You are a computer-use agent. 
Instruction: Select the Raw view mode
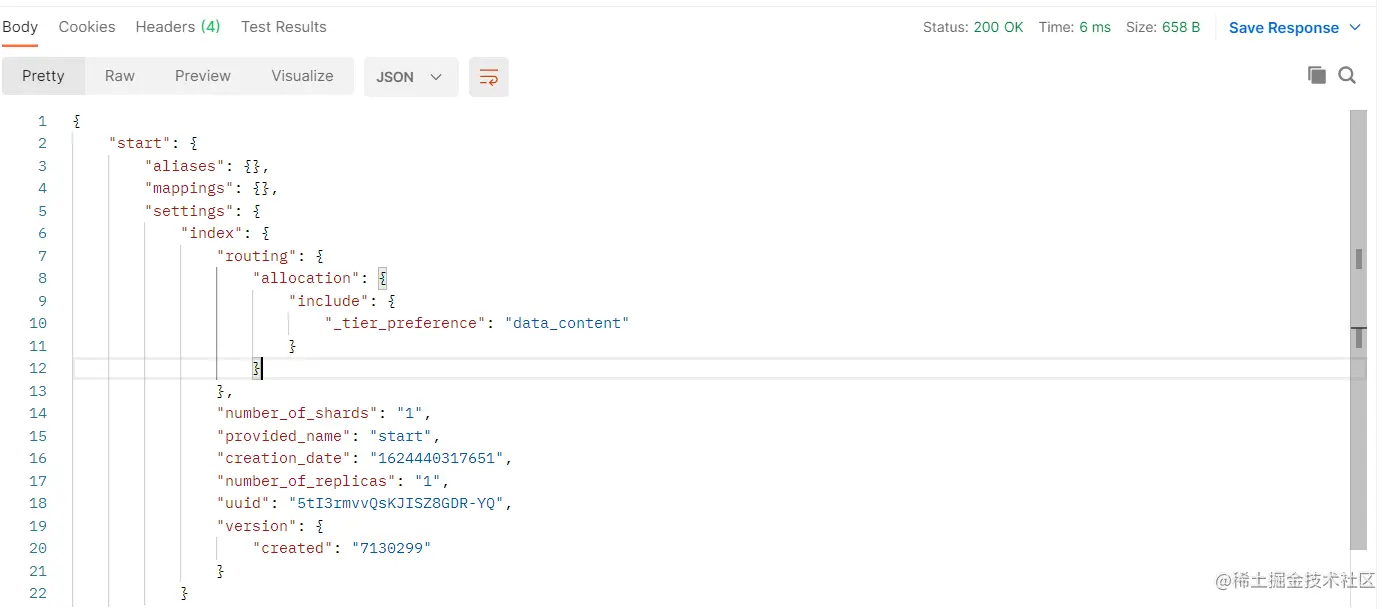tap(120, 76)
